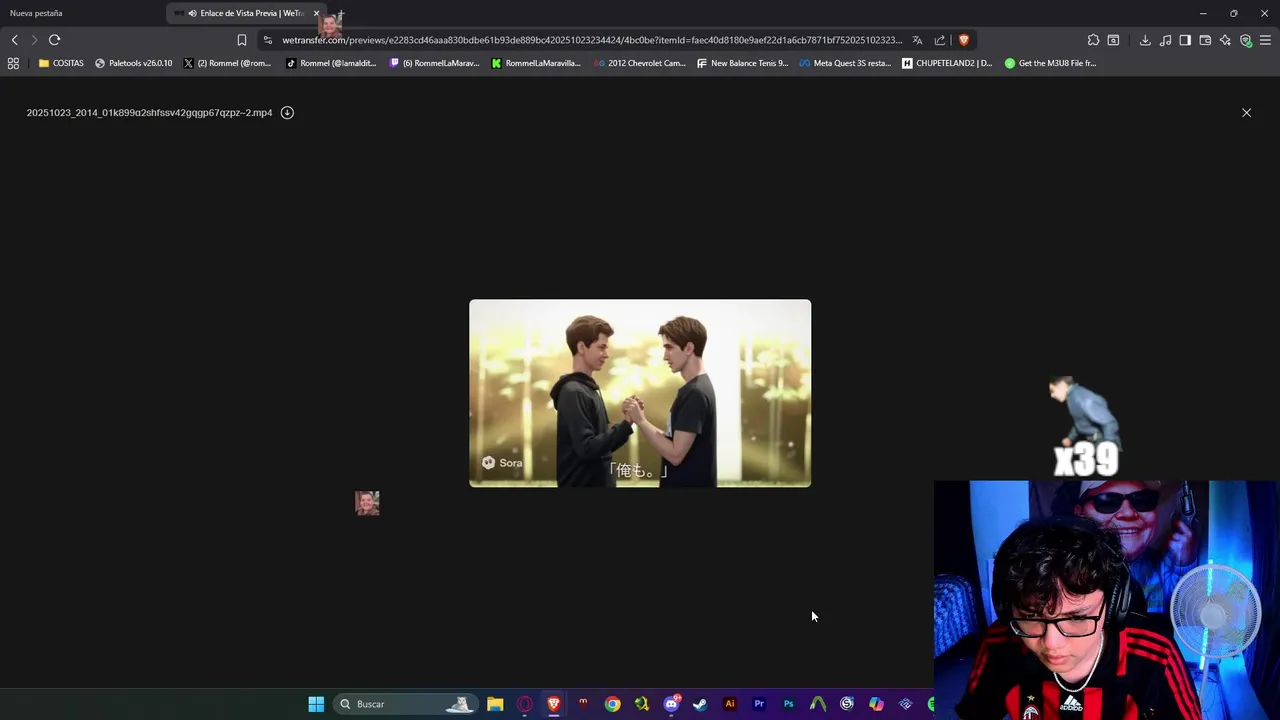The width and height of the screenshot is (1280, 720).
Task: Bookmark this page using the bookmark icon
Action: [241, 40]
